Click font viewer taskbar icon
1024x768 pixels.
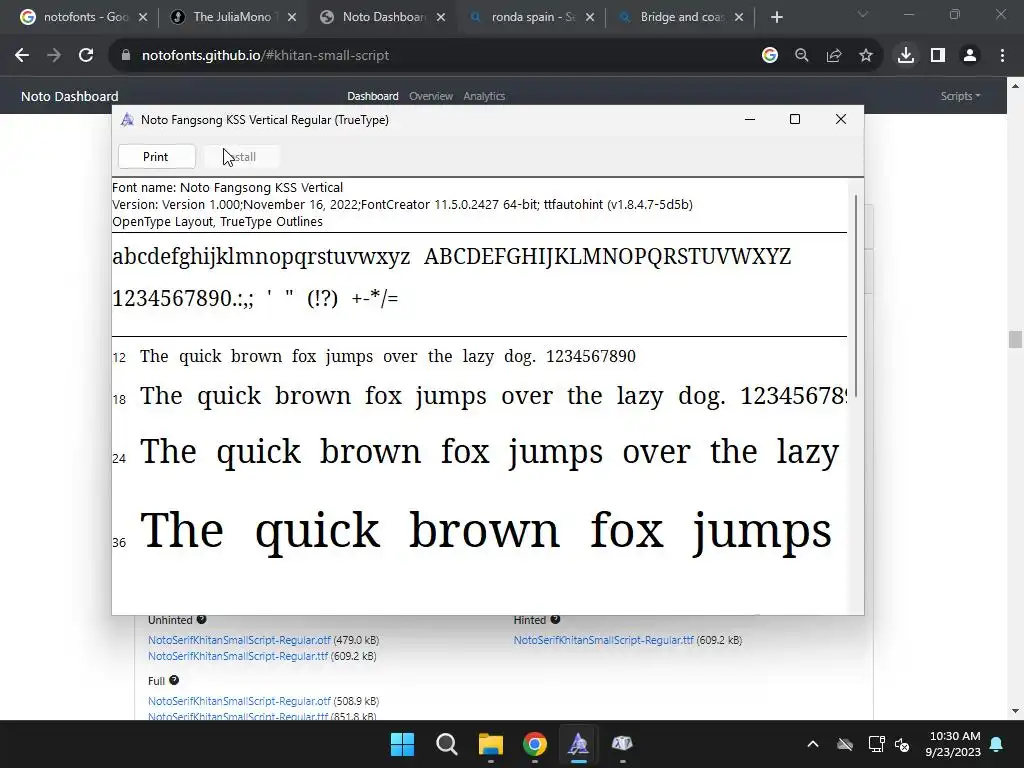pos(579,744)
